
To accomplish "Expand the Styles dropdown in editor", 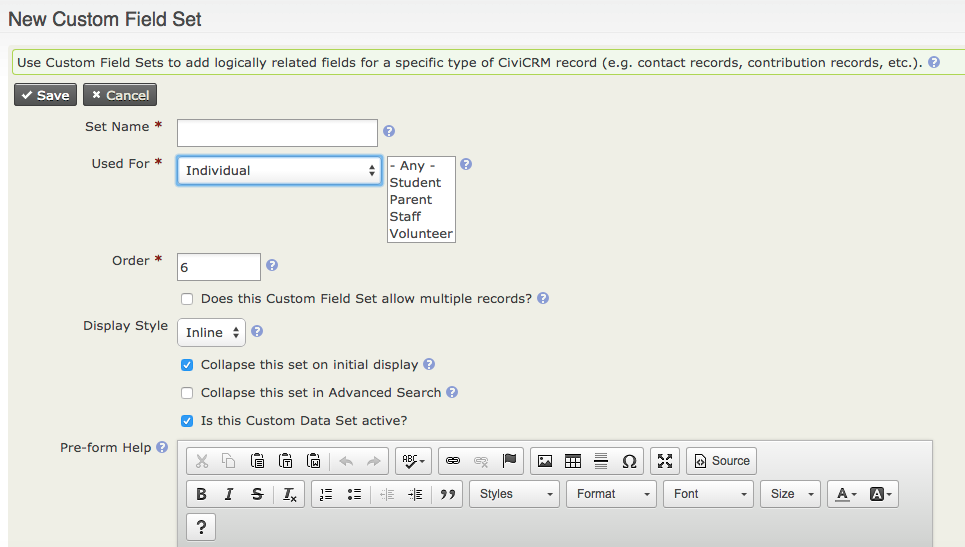I will 516,494.
